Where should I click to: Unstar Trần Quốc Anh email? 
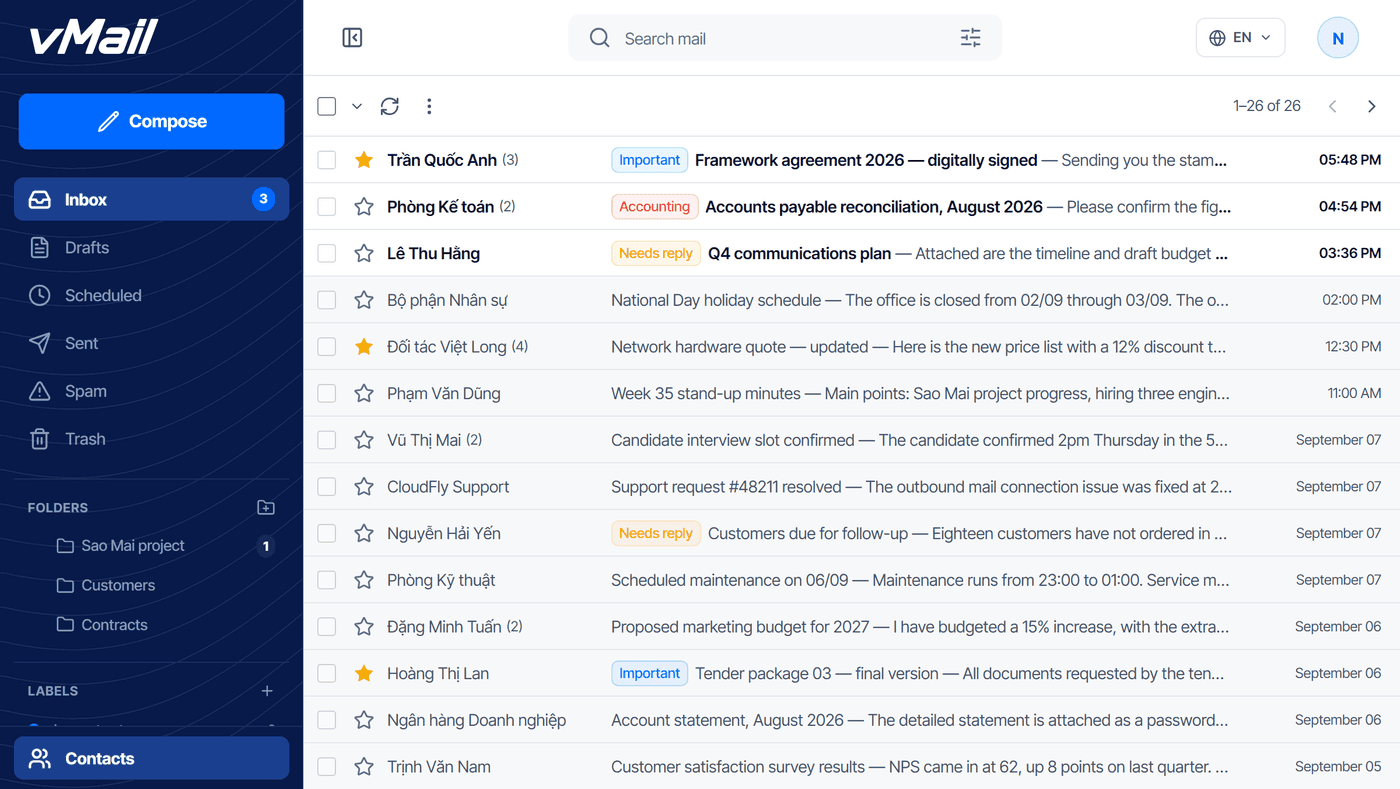point(364,160)
